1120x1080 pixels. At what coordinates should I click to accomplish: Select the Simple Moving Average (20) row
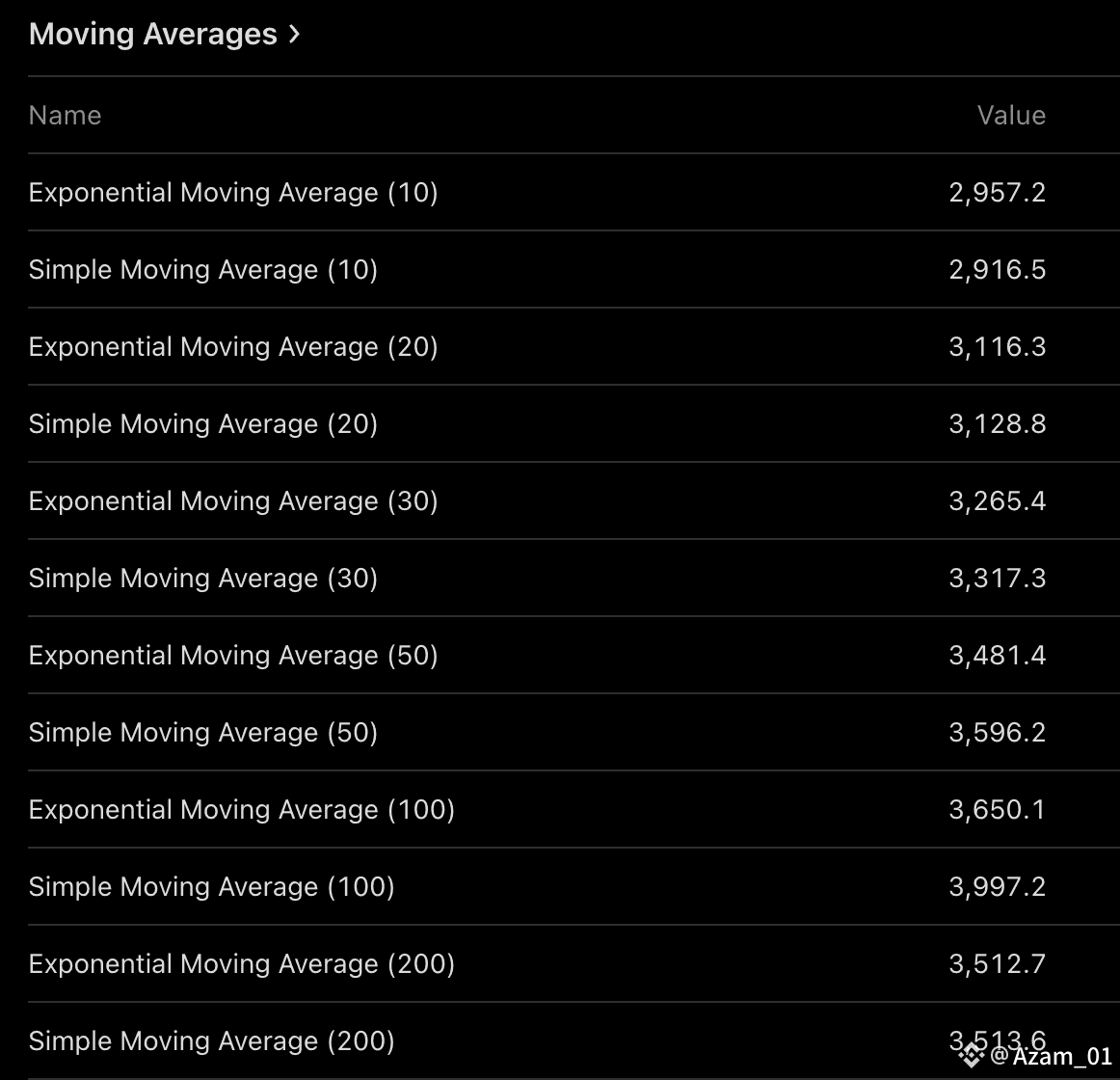click(203, 424)
